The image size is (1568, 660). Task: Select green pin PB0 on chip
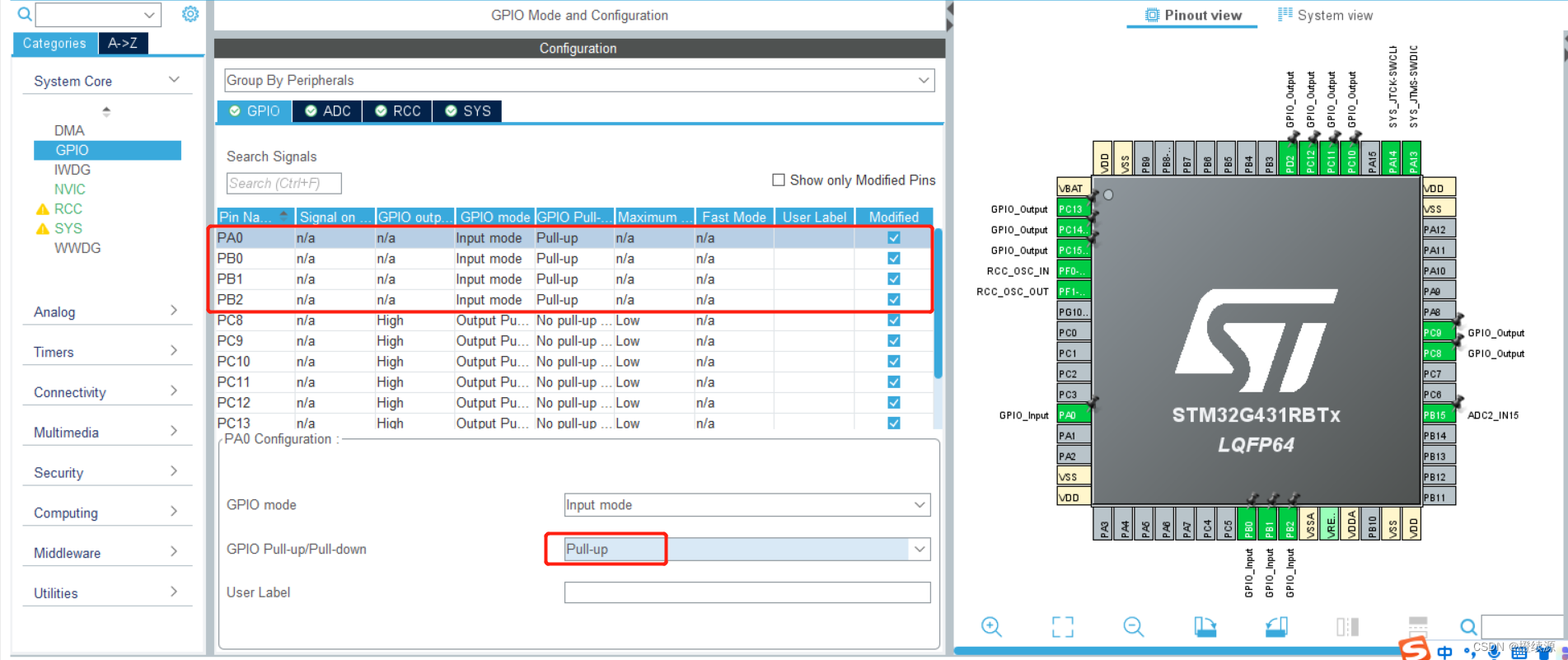[1248, 523]
